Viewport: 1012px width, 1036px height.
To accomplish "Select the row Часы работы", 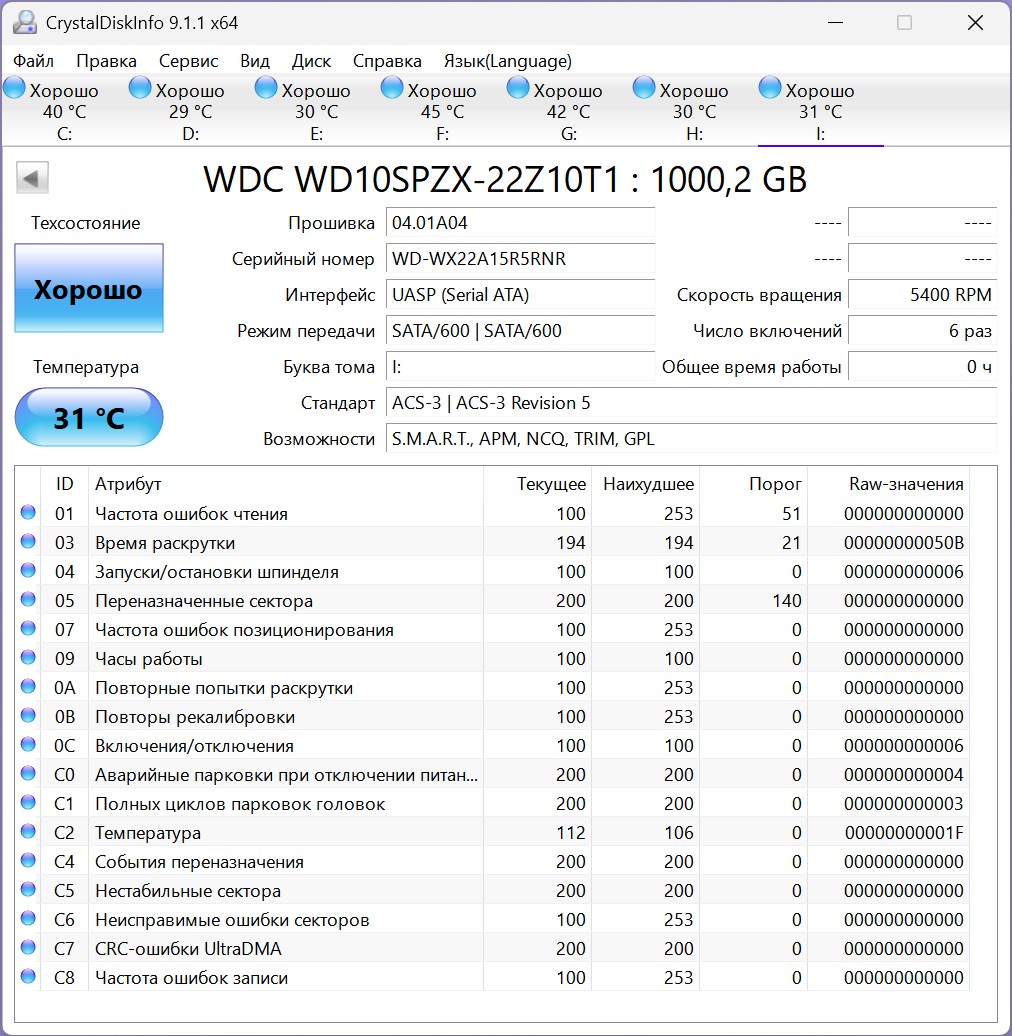I will tap(492, 659).
